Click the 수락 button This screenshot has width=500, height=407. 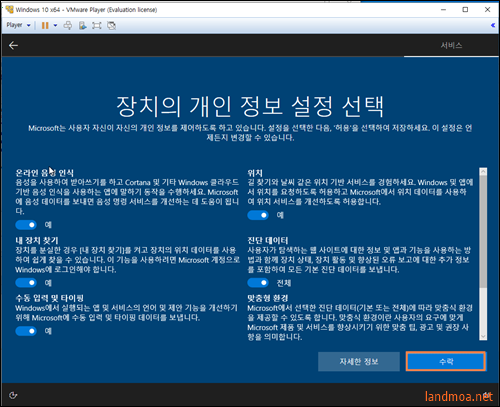click(x=446, y=361)
